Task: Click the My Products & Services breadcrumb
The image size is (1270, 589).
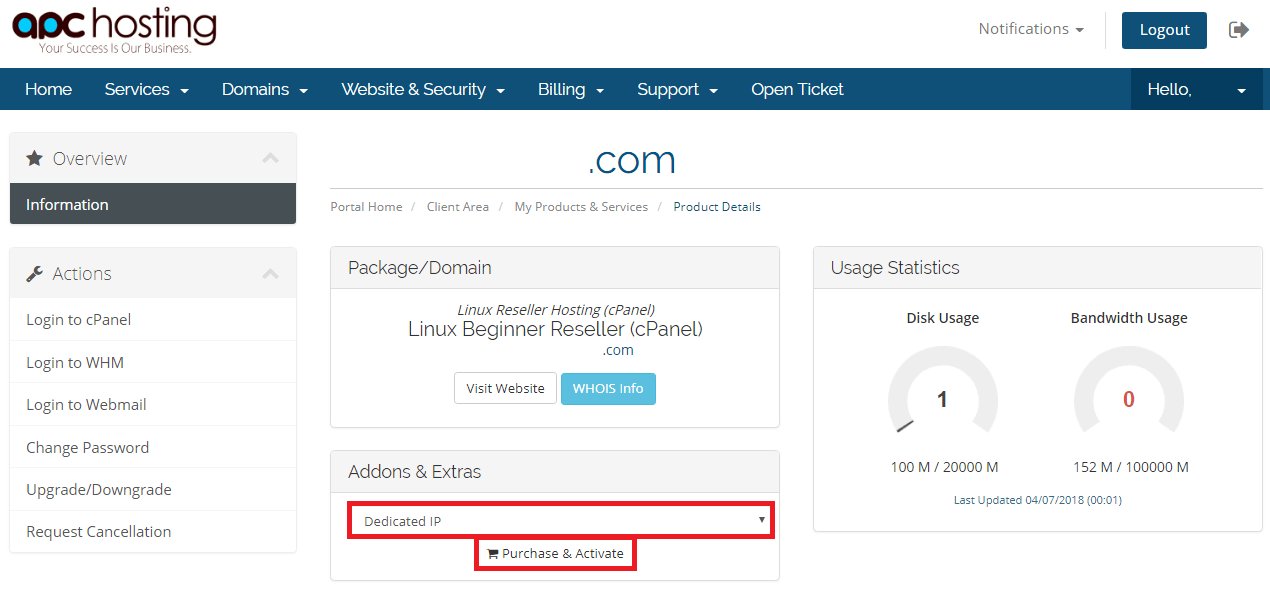Action: 581,207
